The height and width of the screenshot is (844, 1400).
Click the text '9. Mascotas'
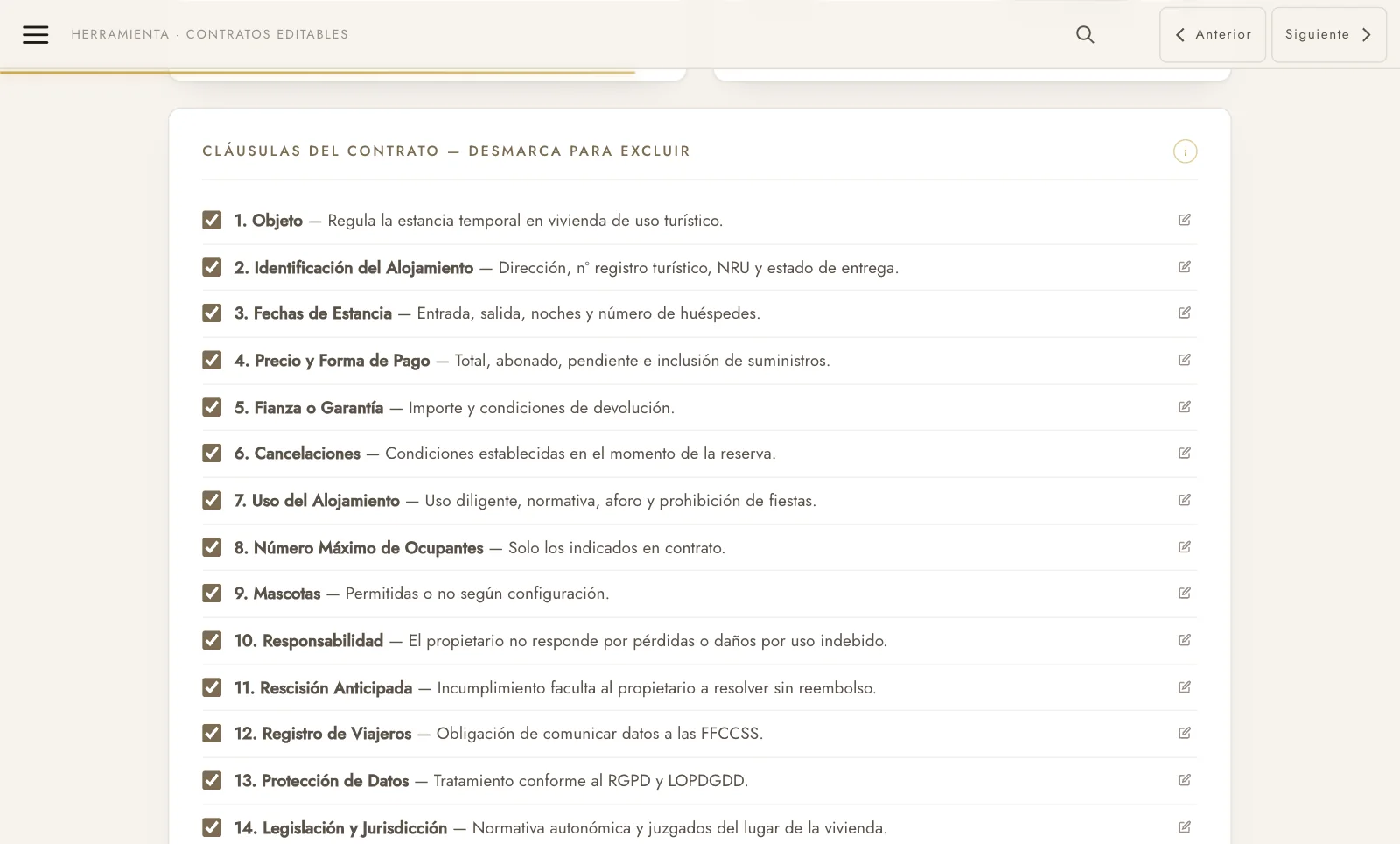pyautogui.click(x=277, y=594)
